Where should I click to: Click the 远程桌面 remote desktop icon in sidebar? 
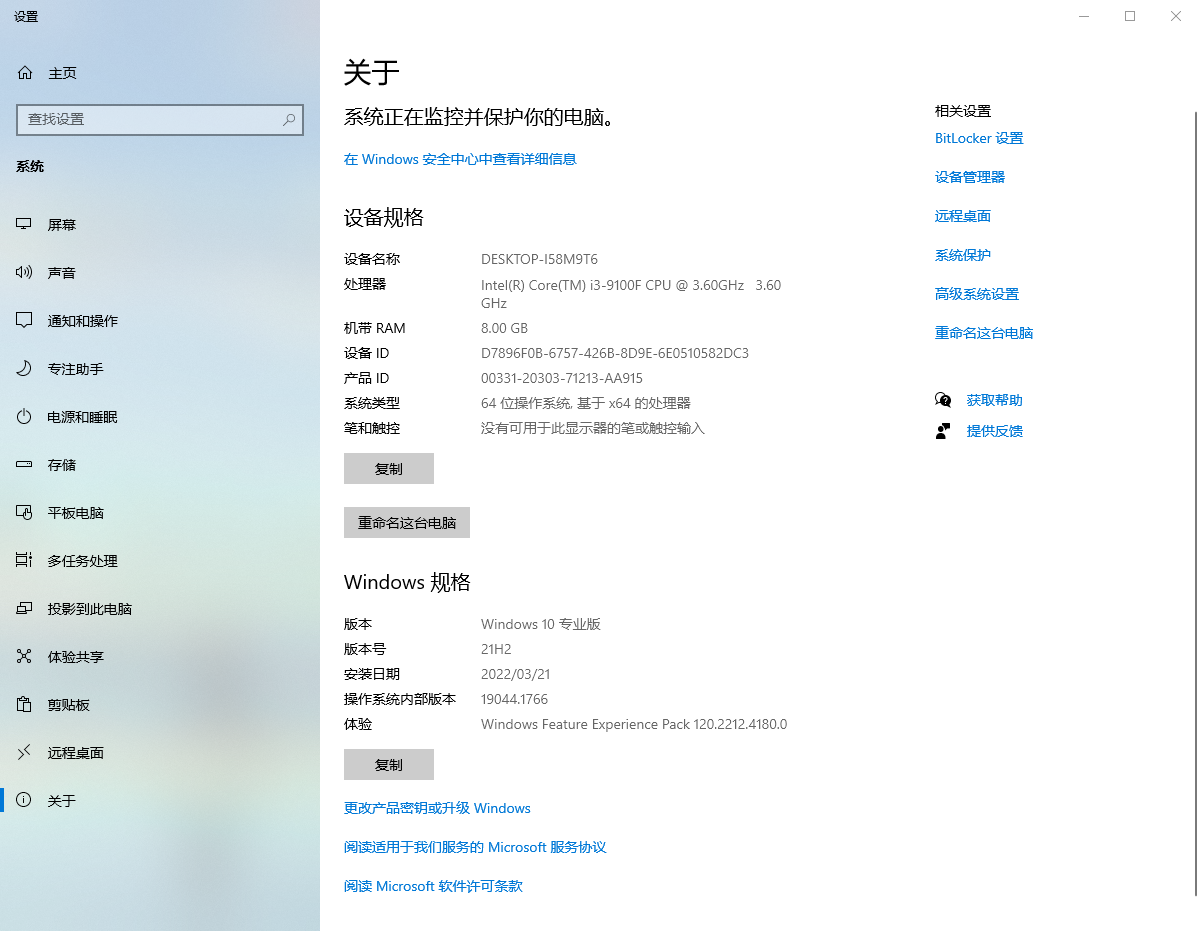point(24,752)
